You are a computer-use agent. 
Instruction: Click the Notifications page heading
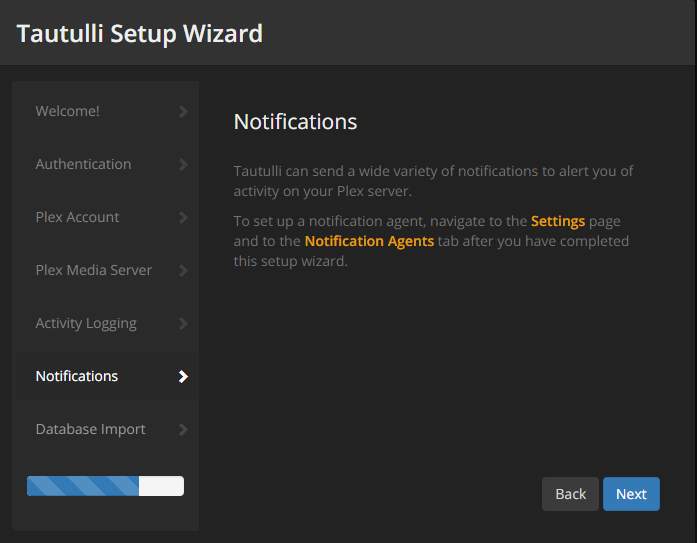tap(295, 122)
